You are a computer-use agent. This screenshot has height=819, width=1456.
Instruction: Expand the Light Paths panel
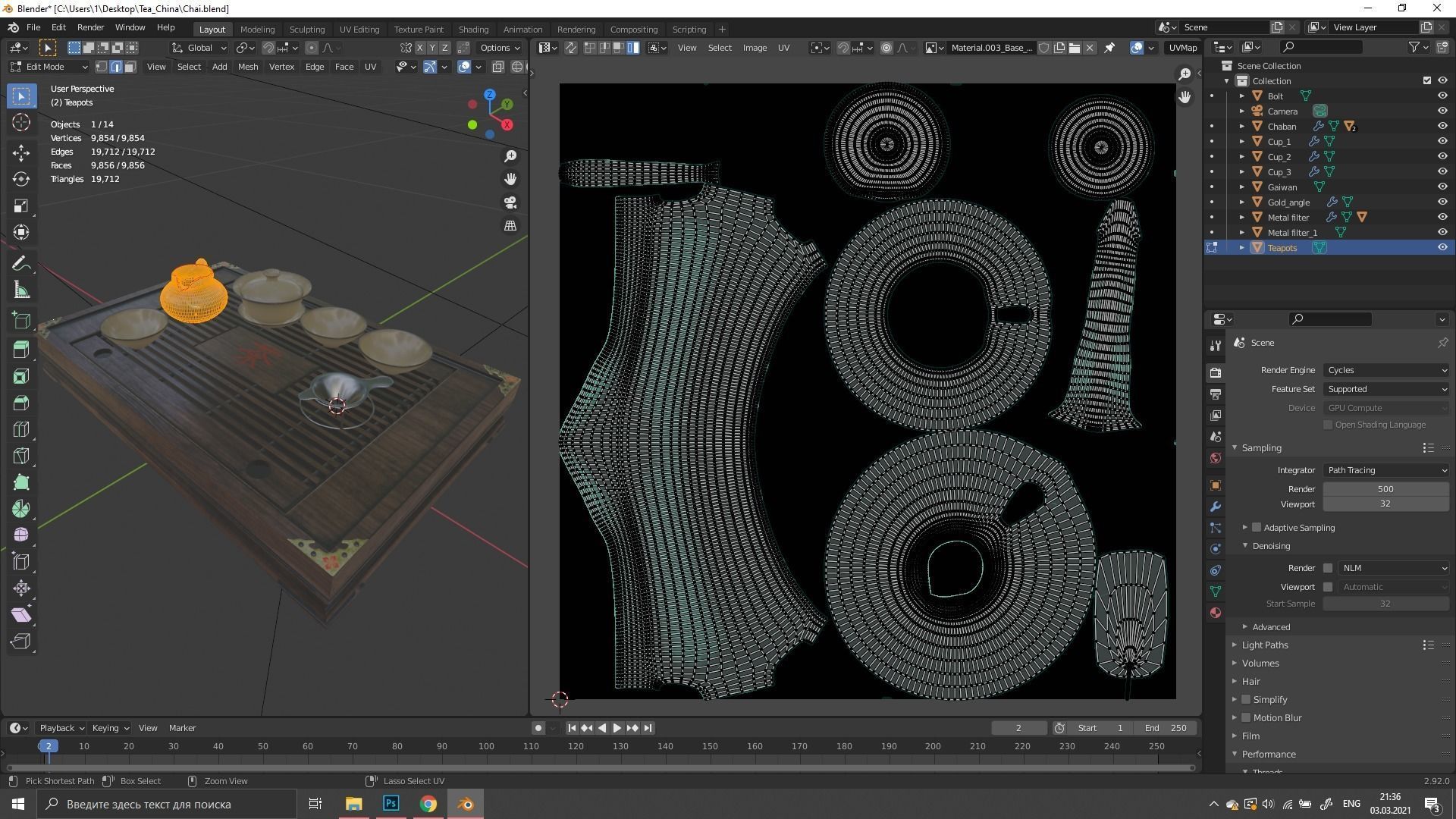point(1265,645)
